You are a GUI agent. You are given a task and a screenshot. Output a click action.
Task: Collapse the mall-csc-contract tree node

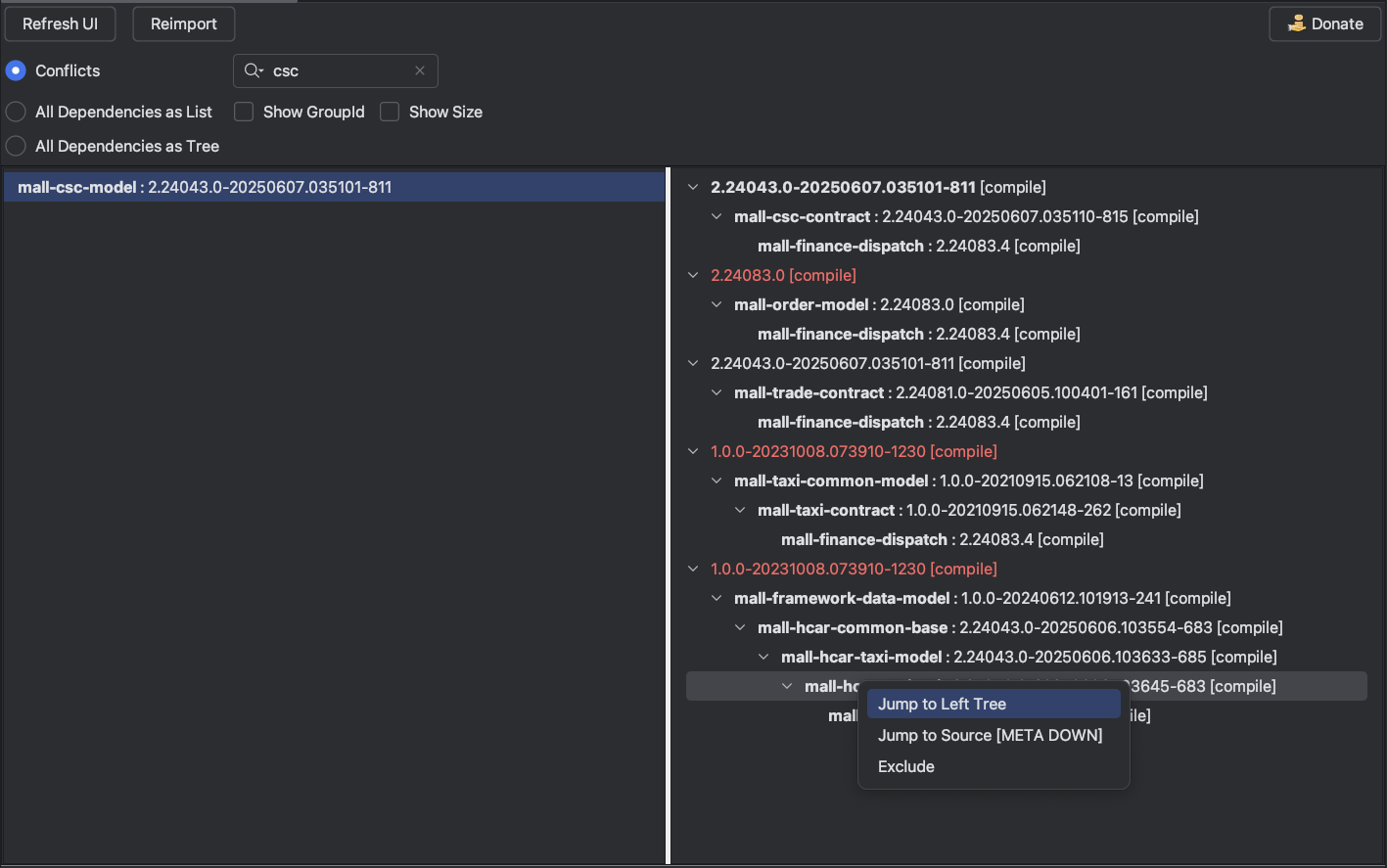[x=717, y=216]
